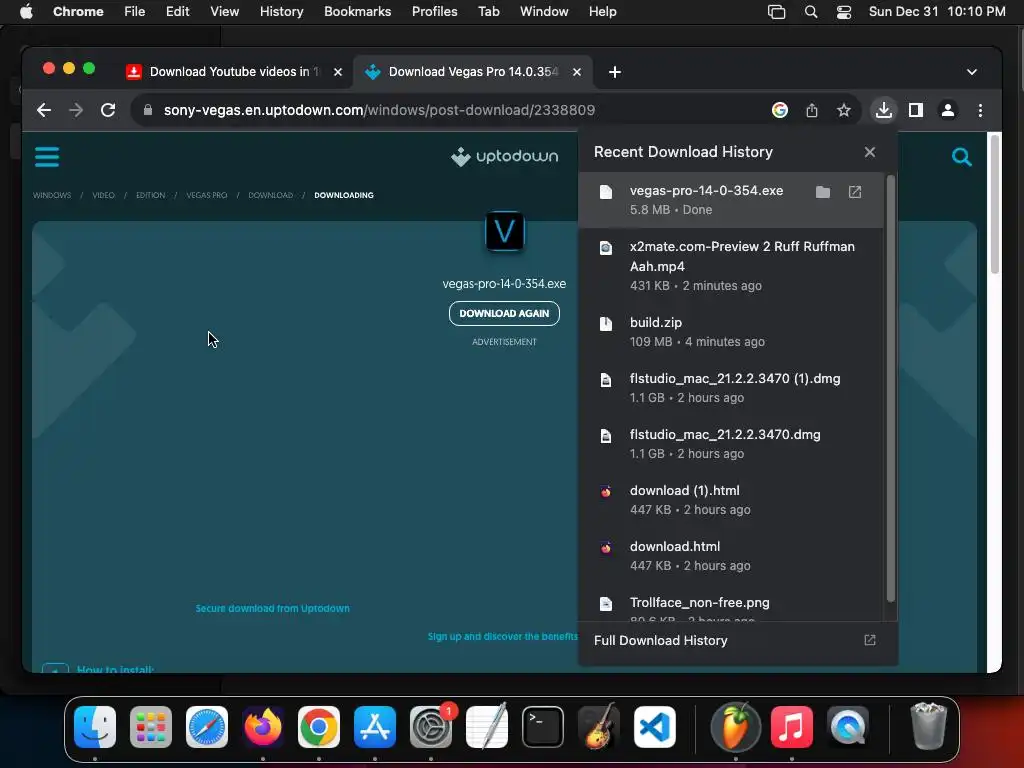Click the address bar URL
The image size is (1024, 768).
[x=379, y=110]
